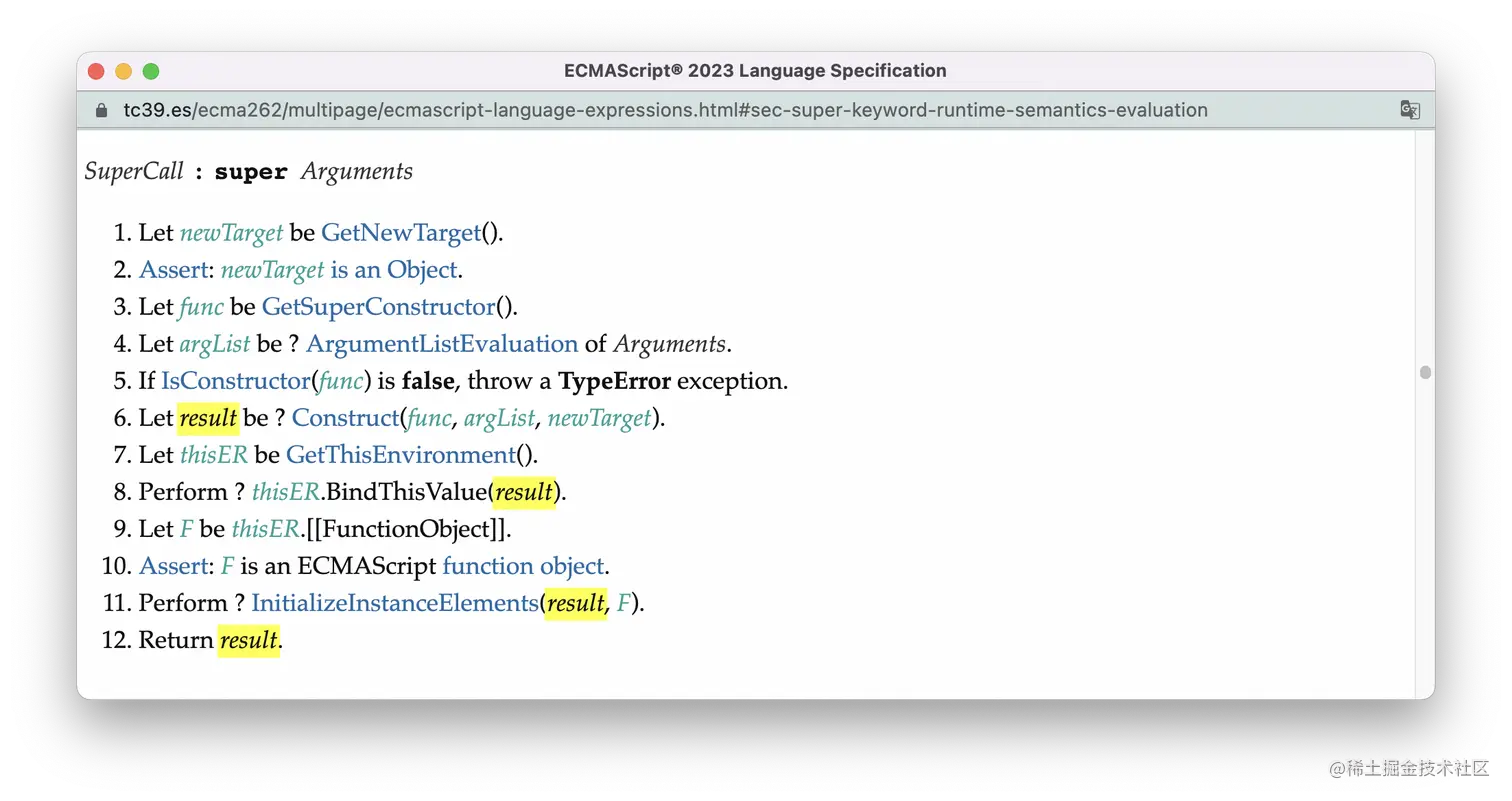Open the 'function object' link

(523, 566)
